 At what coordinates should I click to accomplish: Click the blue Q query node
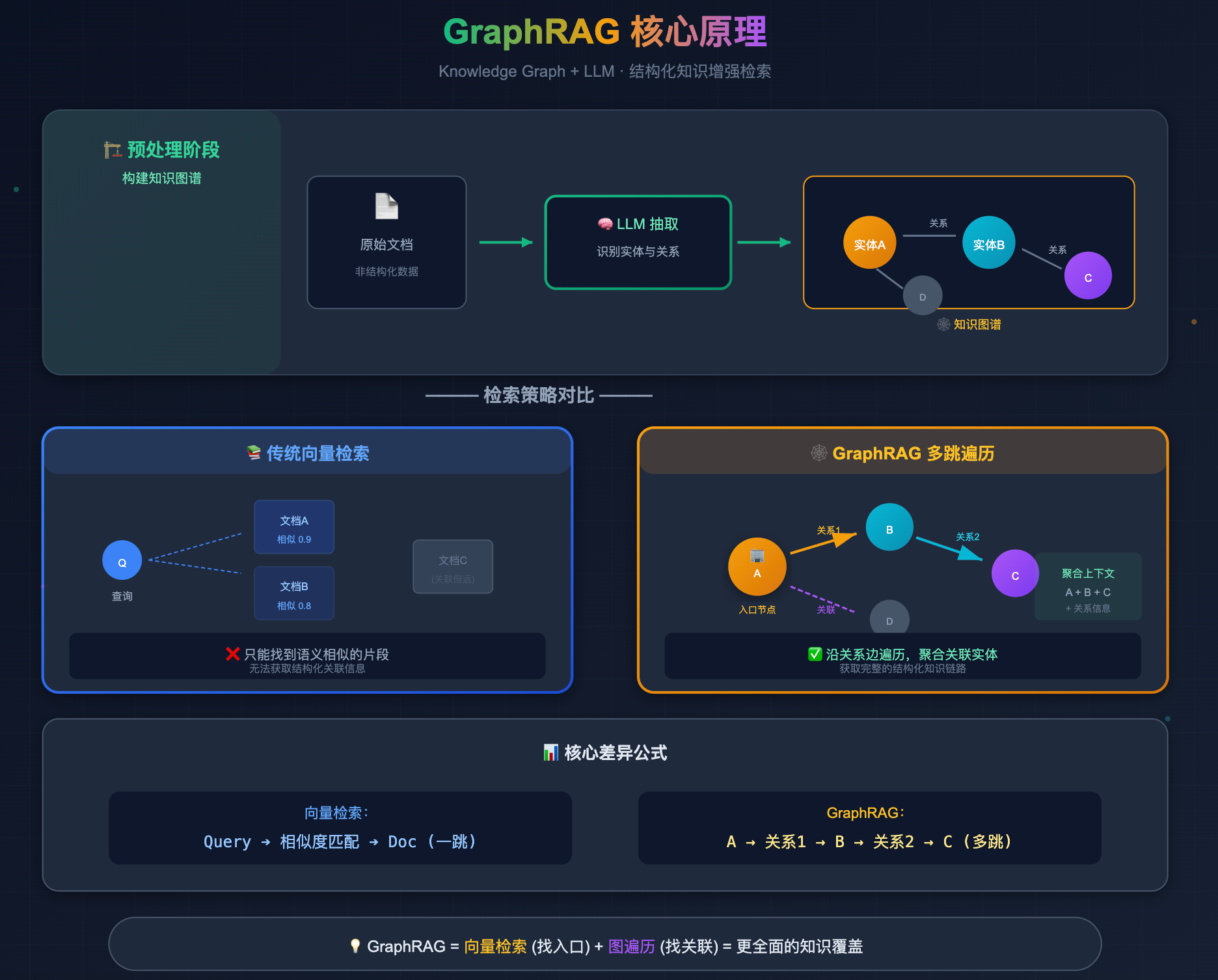[x=122, y=560]
